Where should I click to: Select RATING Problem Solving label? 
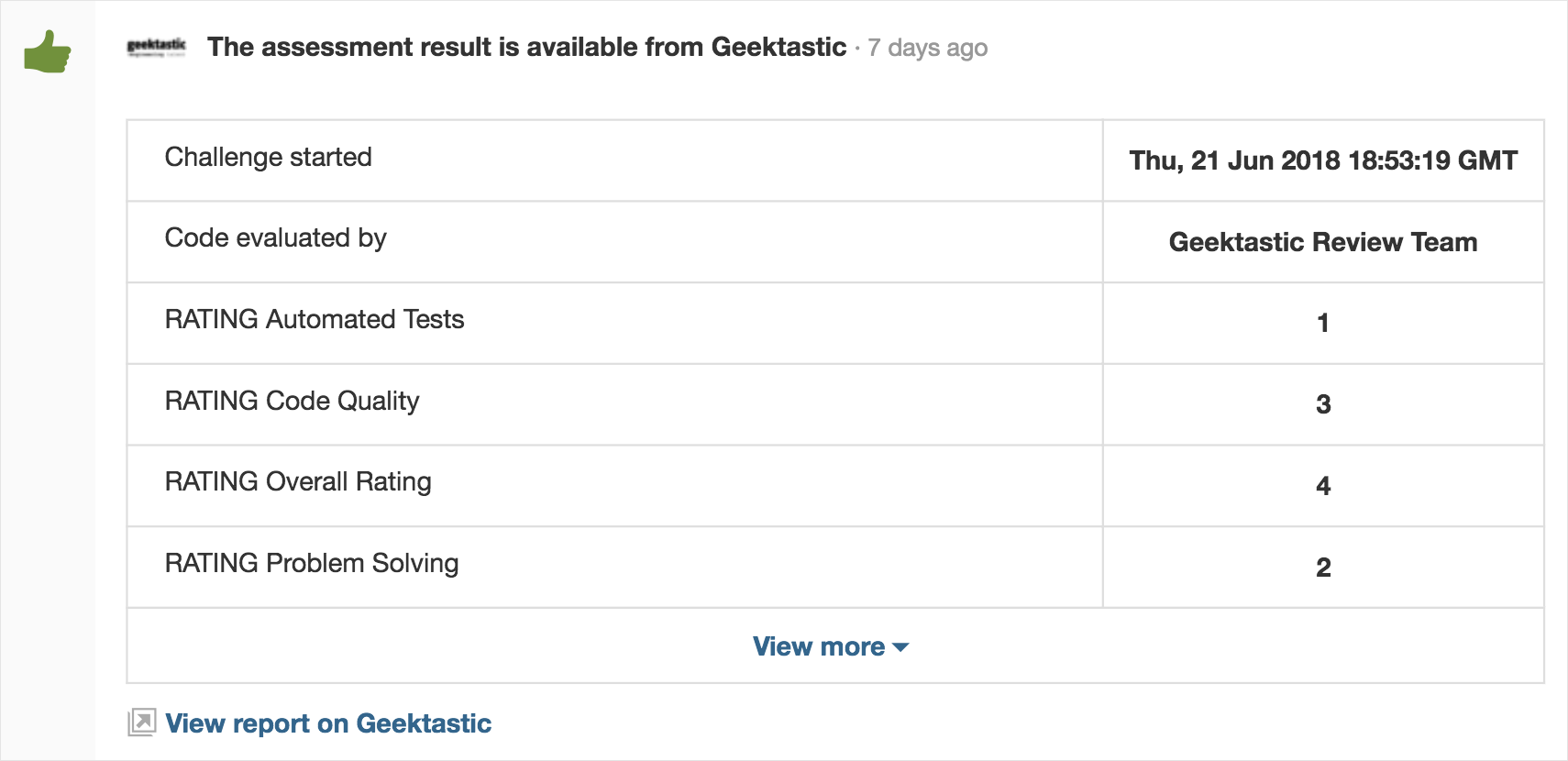[312, 563]
